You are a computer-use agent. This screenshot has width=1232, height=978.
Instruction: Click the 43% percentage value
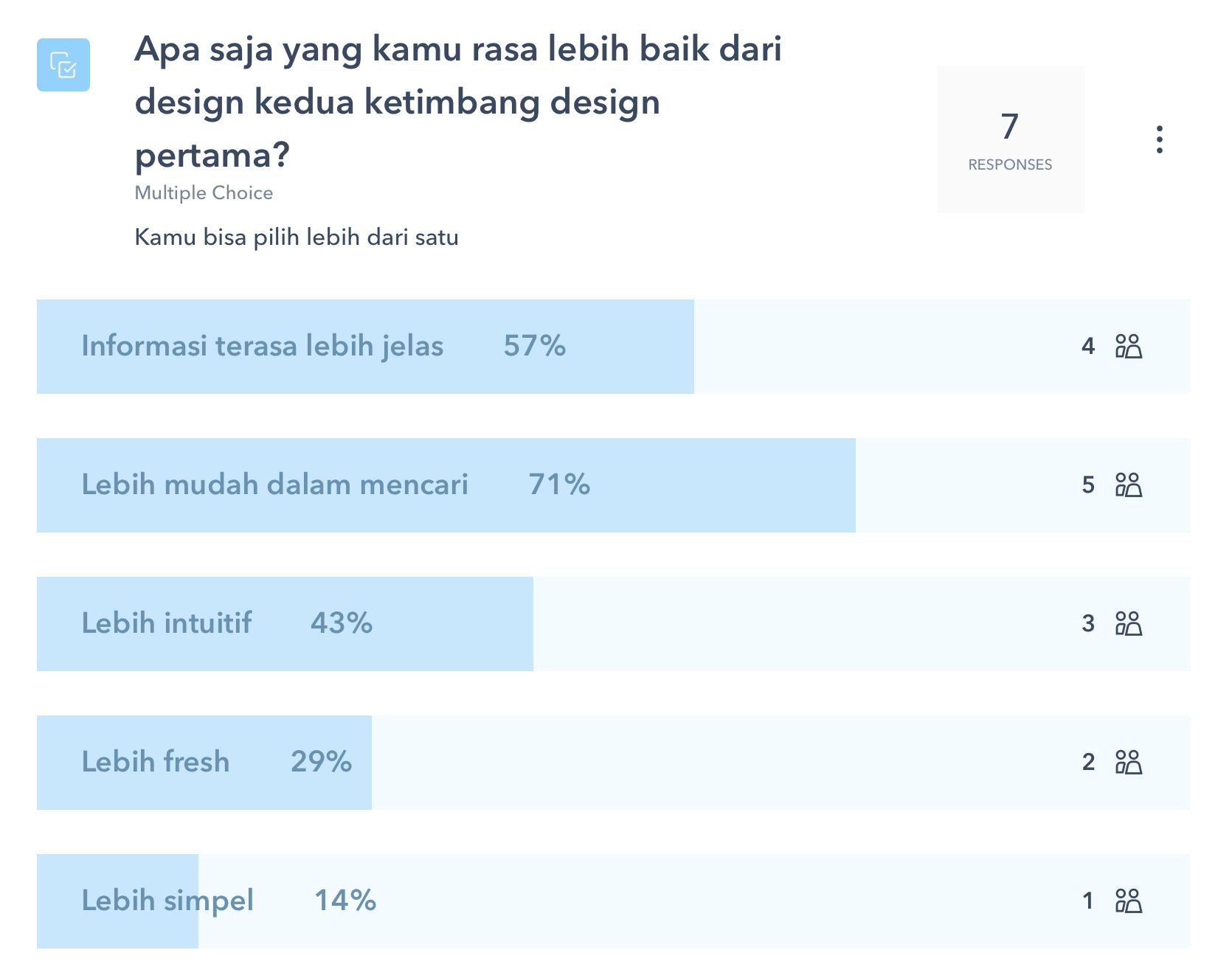click(x=342, y=623)
